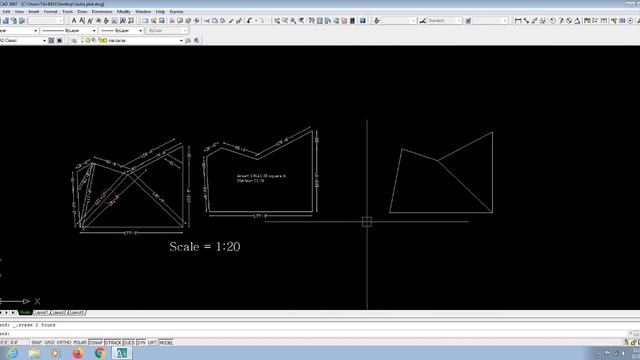Image resolution: width=640 pixels, height=360 pixels.
Task: Open File Explorer from taskbar
Action: coord(34,353)
